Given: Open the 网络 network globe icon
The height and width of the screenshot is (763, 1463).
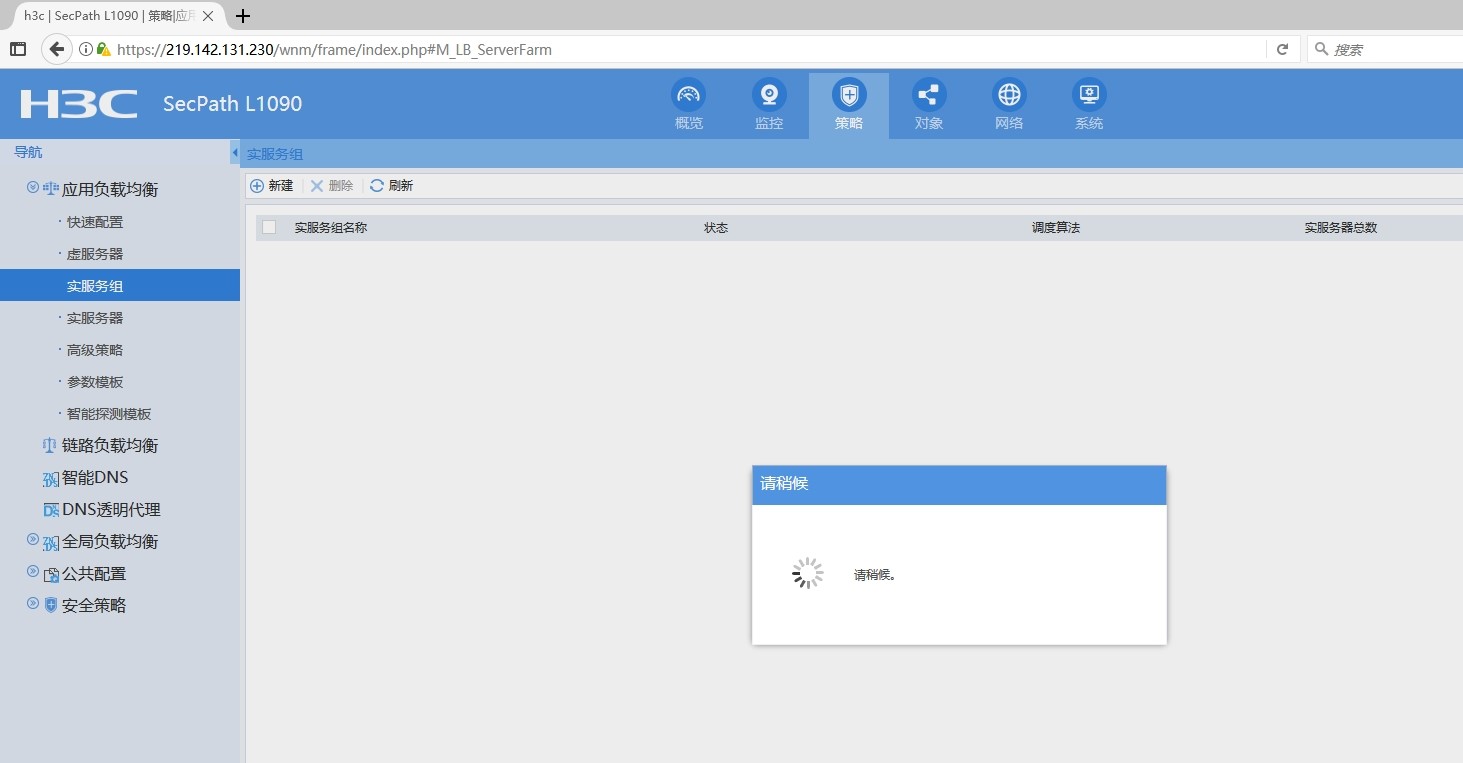Looking at the screenshot, I should pos(1009,96).
